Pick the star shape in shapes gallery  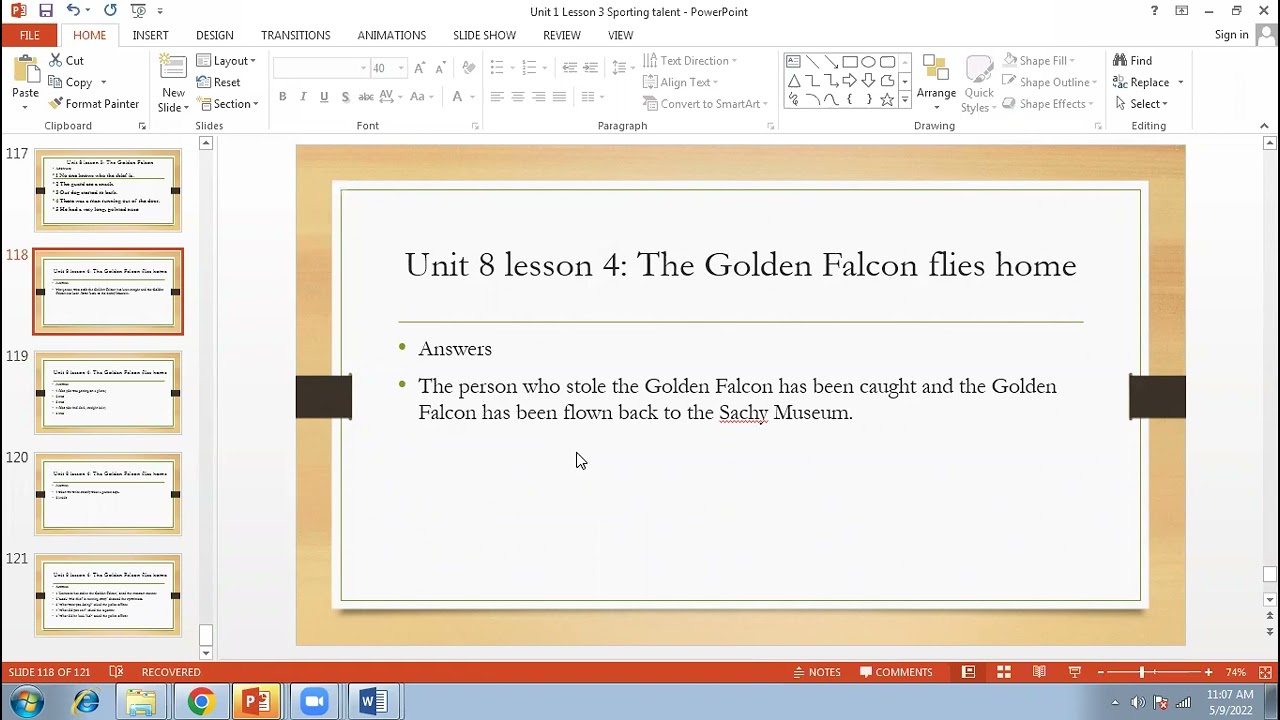point(887,99)
